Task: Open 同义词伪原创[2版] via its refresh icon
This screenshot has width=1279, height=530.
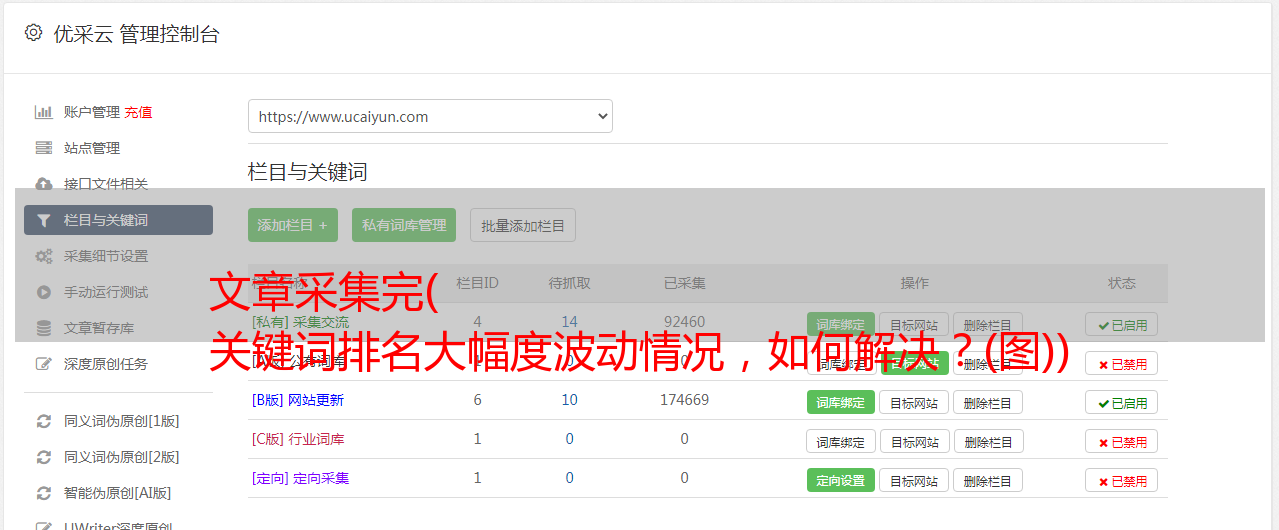Action: [x=43, y=457]
